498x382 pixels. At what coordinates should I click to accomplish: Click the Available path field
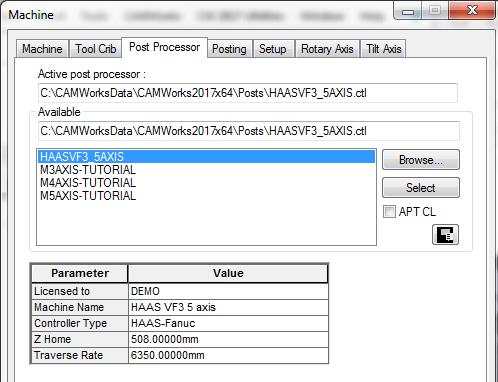pos(249,131)
